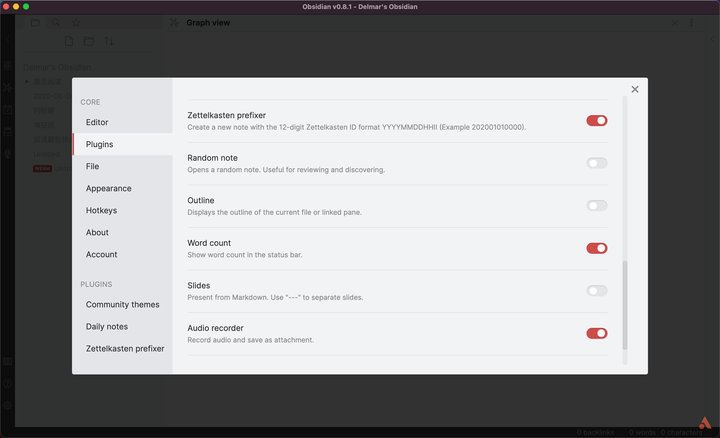The width and height of the screenshot is (720, 438).
Task: Click the Delmar's Obsidian vault title
Action: [x=57, y=67]
